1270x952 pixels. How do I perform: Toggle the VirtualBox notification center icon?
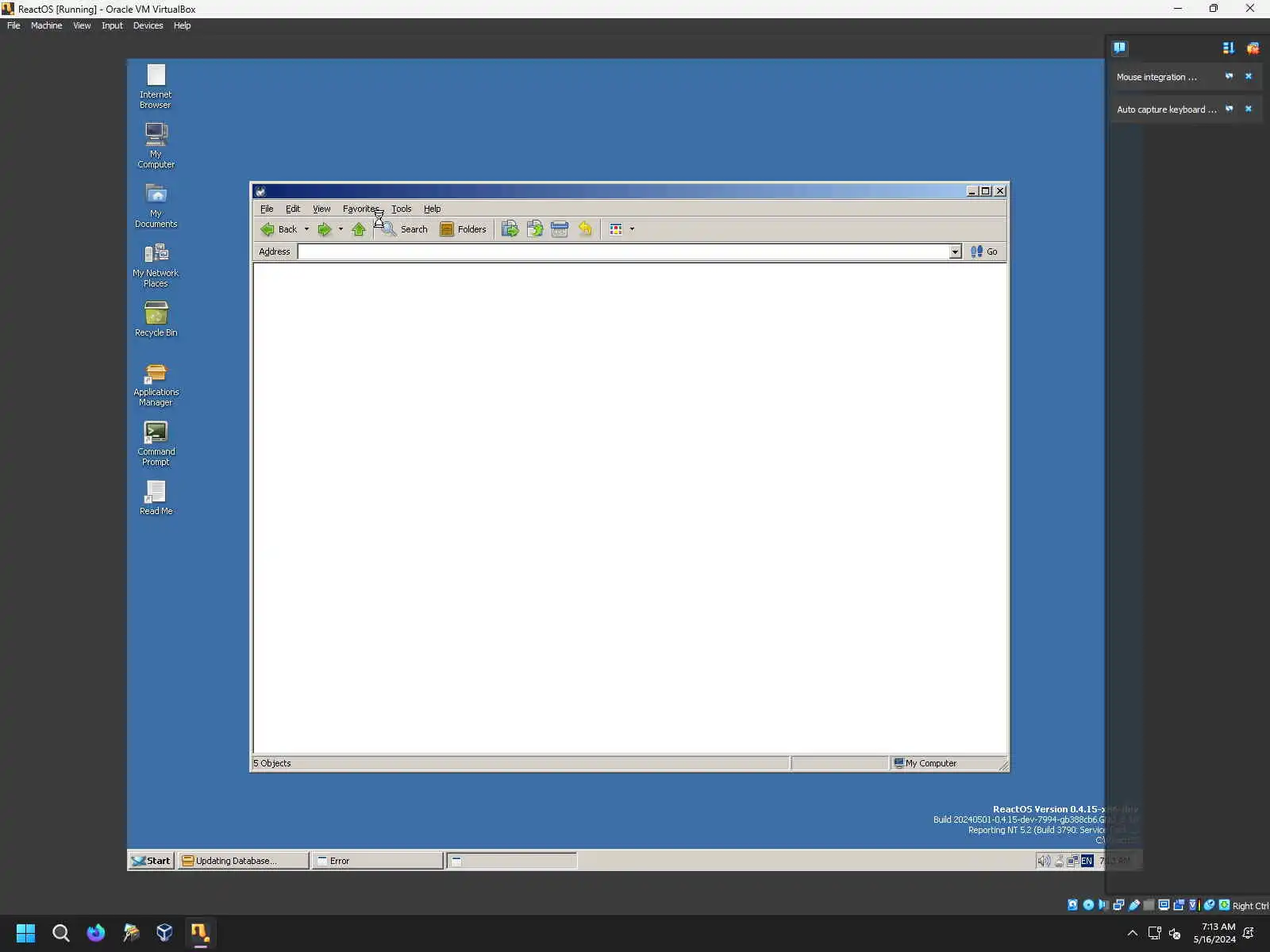tap(1119, 48)
